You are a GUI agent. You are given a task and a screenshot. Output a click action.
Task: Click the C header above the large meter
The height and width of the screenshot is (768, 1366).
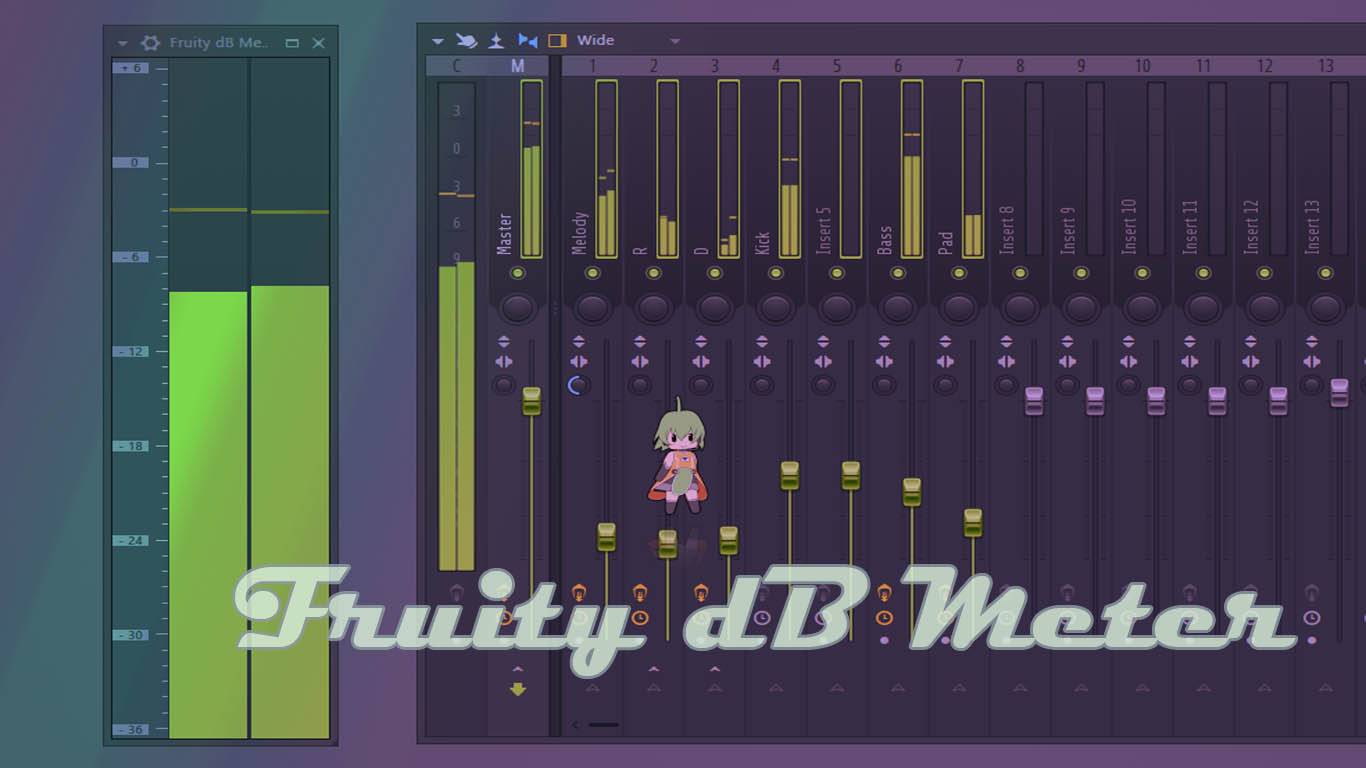click(457, 67)
